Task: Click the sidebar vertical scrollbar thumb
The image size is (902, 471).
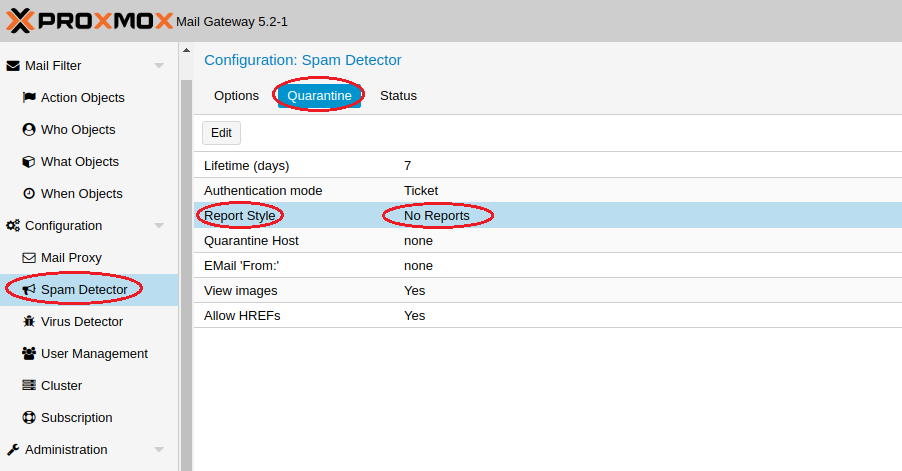Action: coord(186,275)
